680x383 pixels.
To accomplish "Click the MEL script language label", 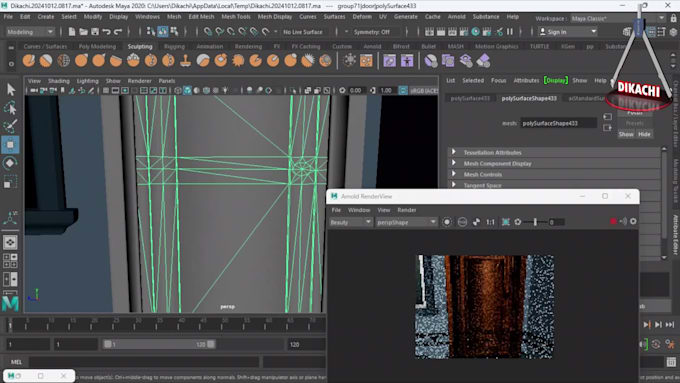I will point(16,362).
